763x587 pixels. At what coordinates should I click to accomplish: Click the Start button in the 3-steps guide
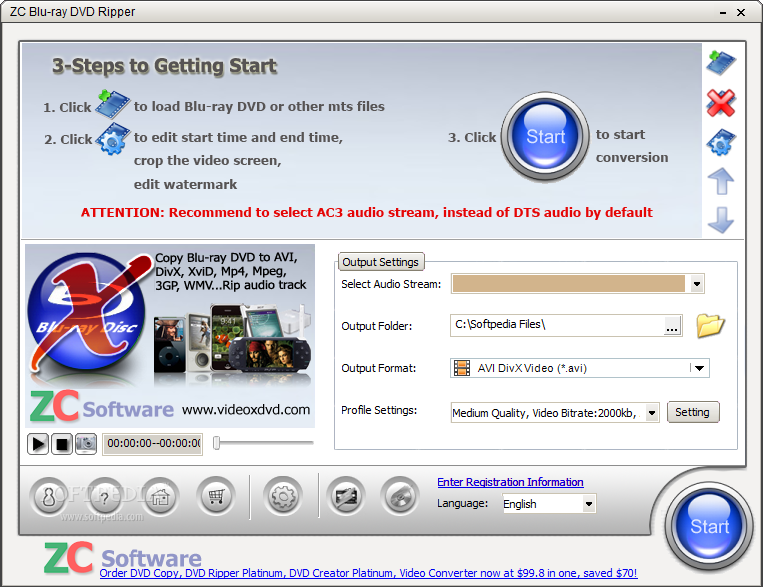click(x=545, y=137)
